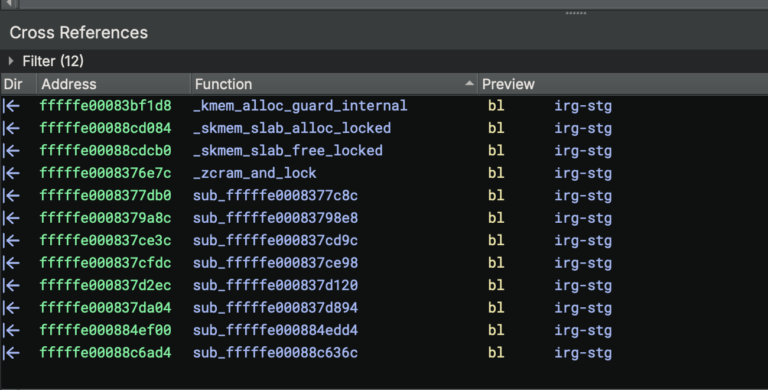This screenshot has height=390, width=768.
Task: Click function _zcram_and_lock
Action: (255, 173)
